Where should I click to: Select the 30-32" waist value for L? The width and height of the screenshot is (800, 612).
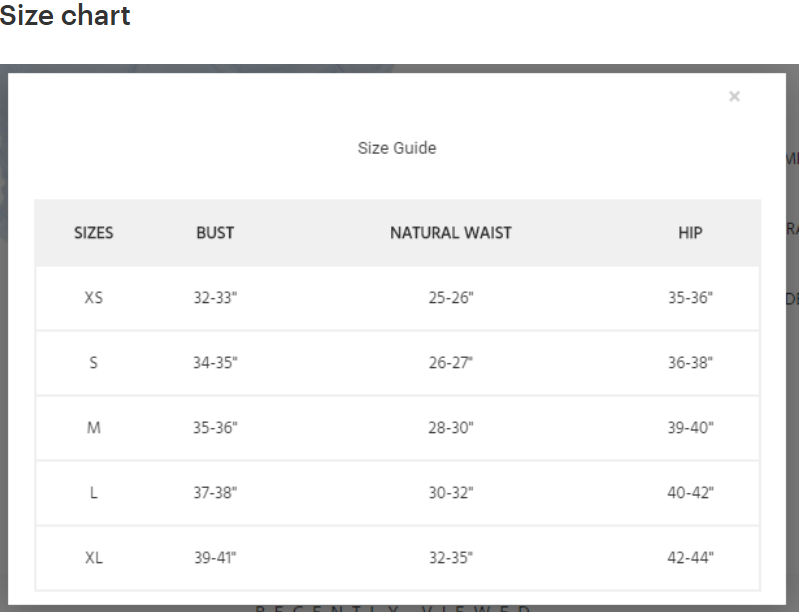[x=451, y=493]
